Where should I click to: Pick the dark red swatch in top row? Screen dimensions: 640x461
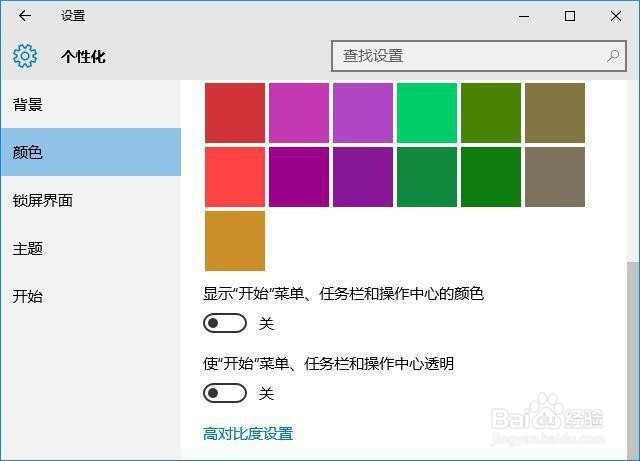(x=235, y=113)
